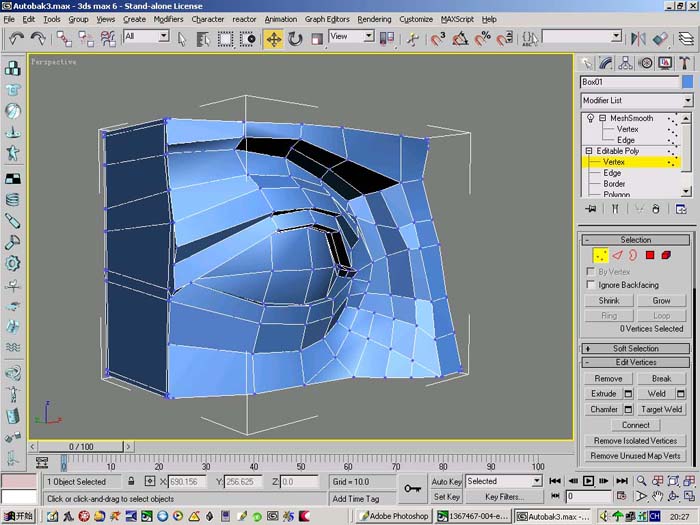Toggle the 3D Snaps magnet icon
700x525 pixels.
coord(438,39)
